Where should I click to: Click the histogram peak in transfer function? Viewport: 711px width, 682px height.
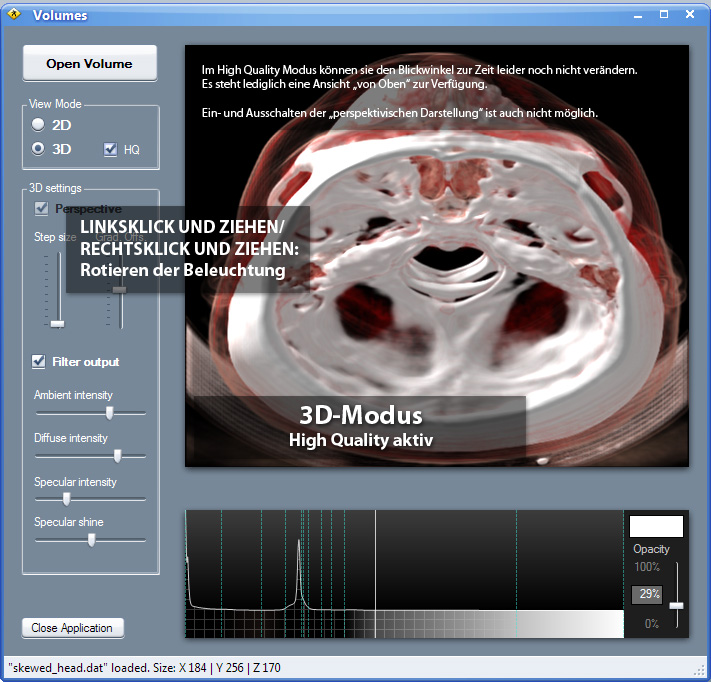coord(298,542)
